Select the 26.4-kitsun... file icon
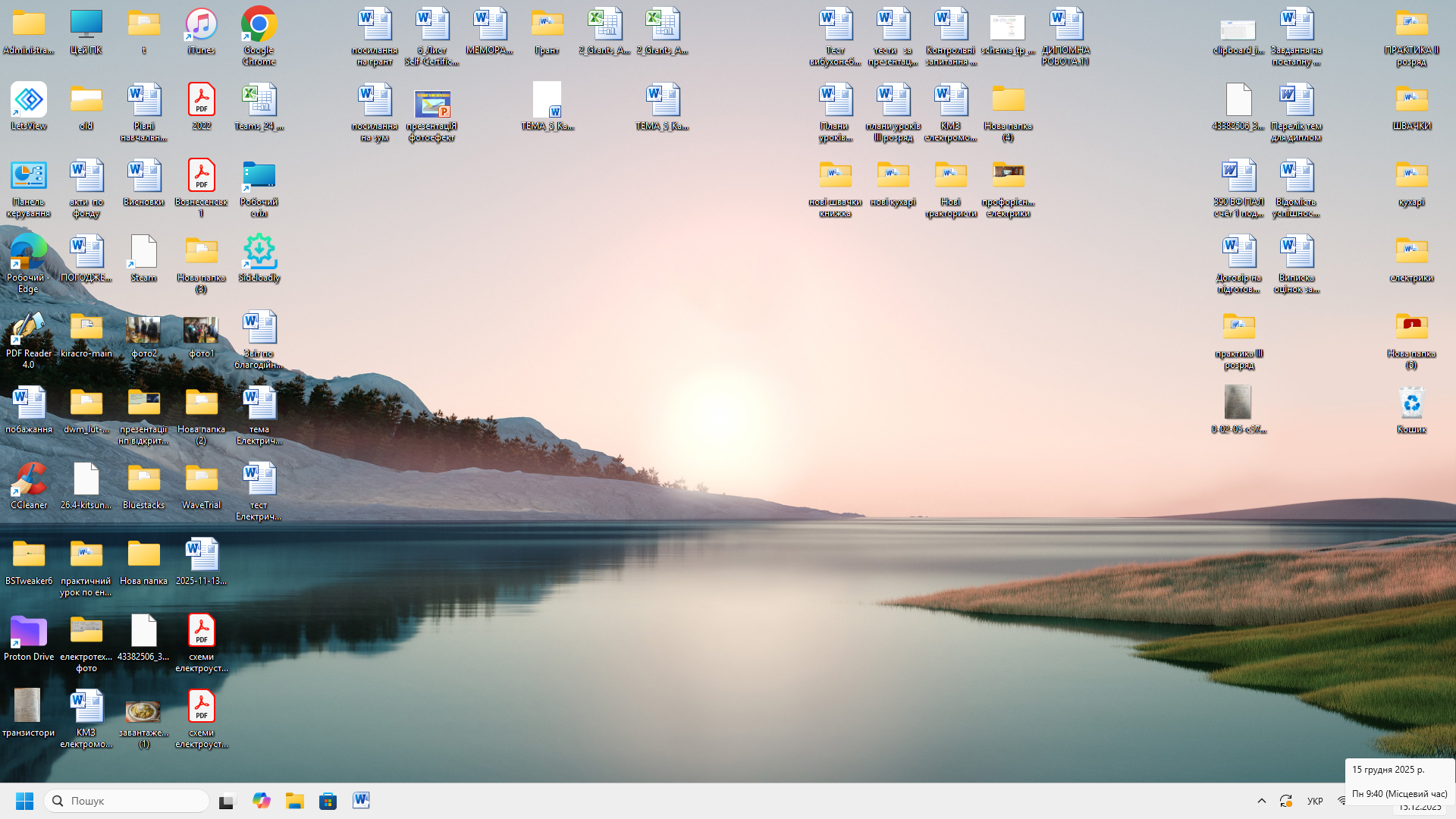Image resolution: width=1456 pixels, height=819 pixels. (x=86, y=487)
